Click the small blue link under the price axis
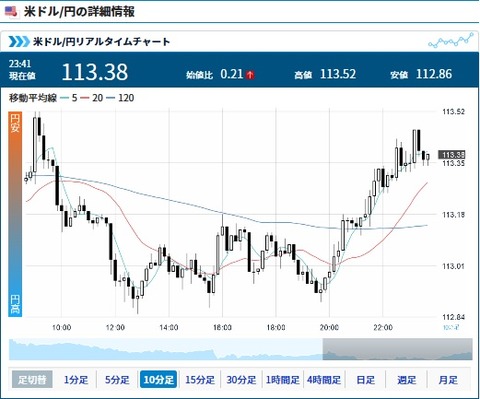 [x=451, y=327]
